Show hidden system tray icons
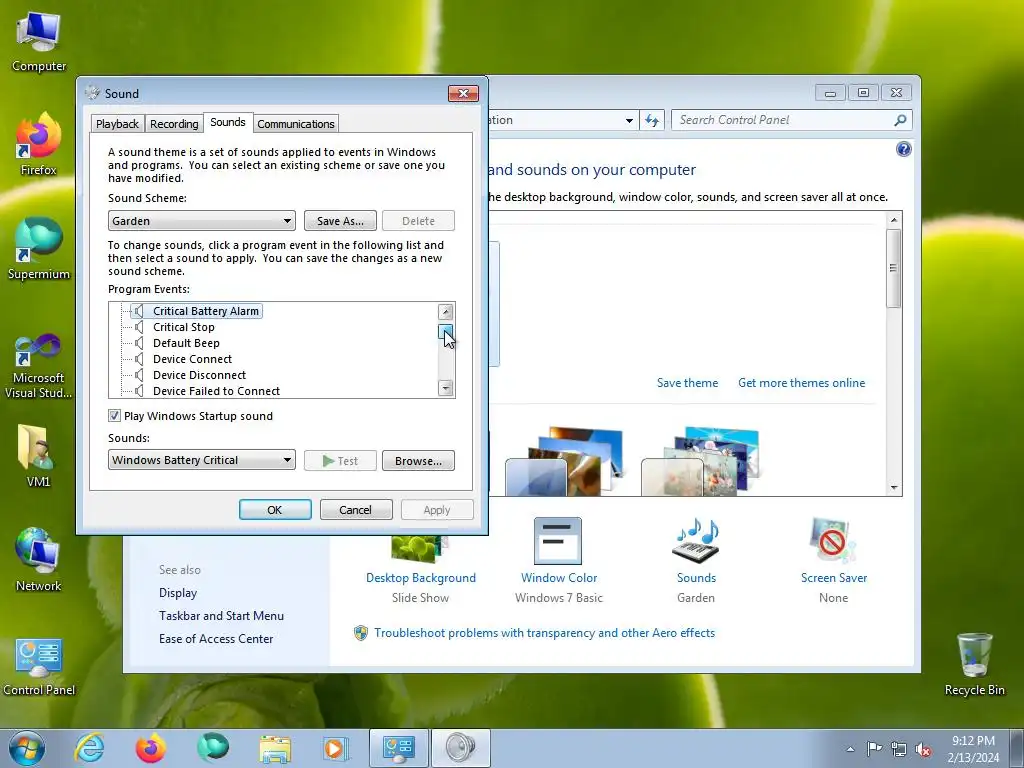 tap(850, 749)
